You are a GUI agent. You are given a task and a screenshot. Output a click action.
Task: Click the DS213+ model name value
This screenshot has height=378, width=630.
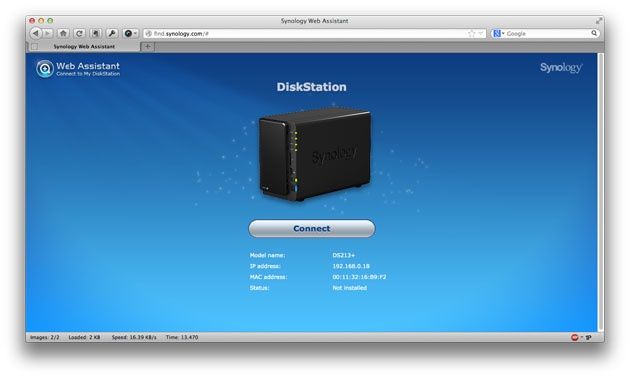click(344, 255)
